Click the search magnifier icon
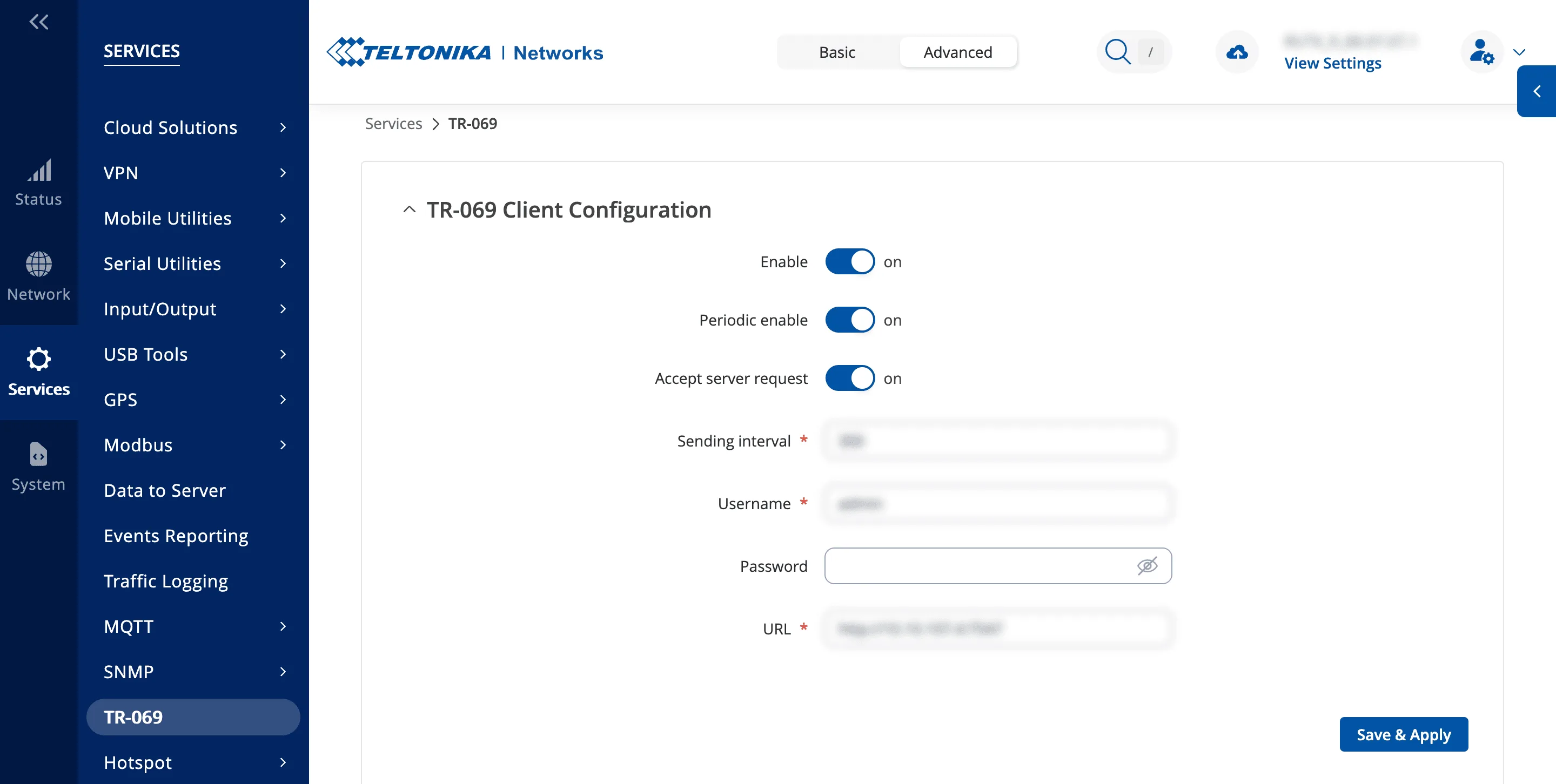 point(1117,52)
